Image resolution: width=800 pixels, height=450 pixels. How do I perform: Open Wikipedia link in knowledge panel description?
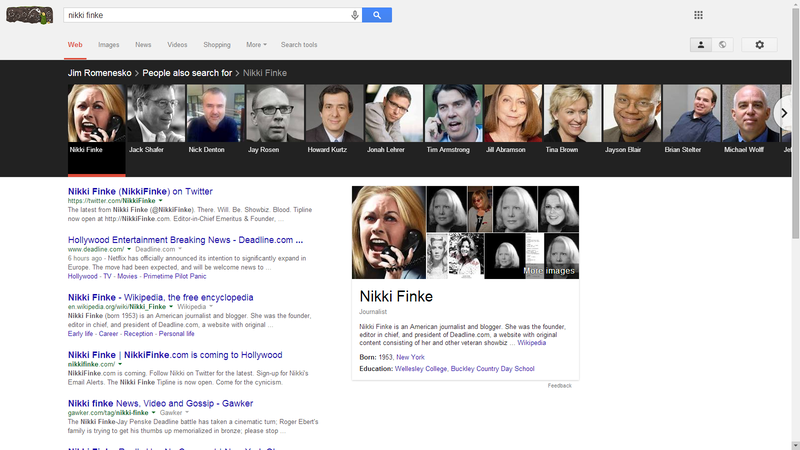(532, 343)
